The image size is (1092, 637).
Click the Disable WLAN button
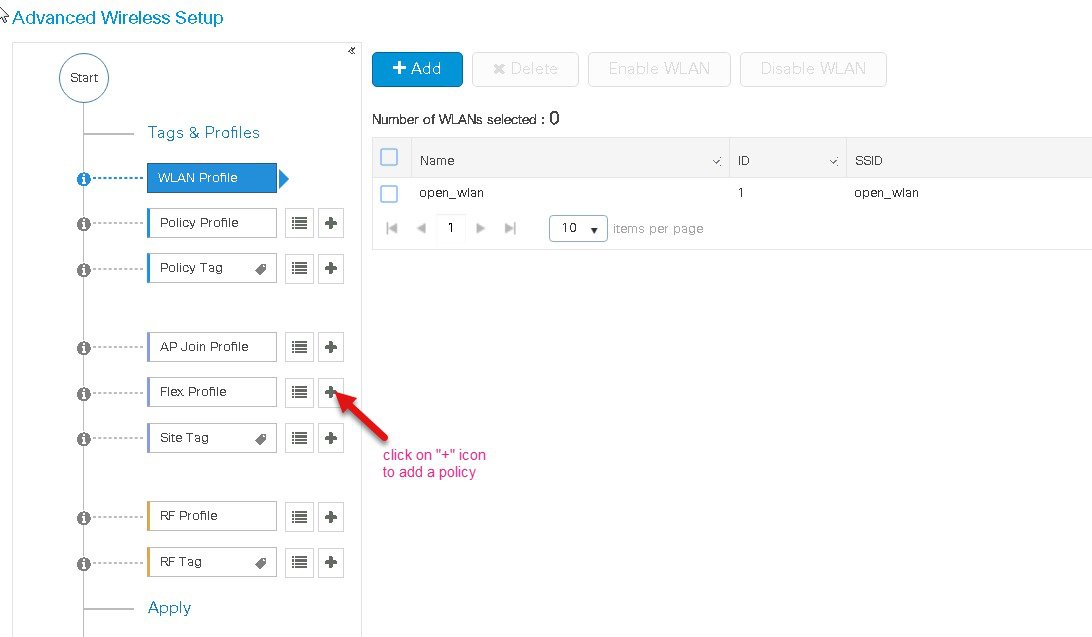tap(813, 69)
